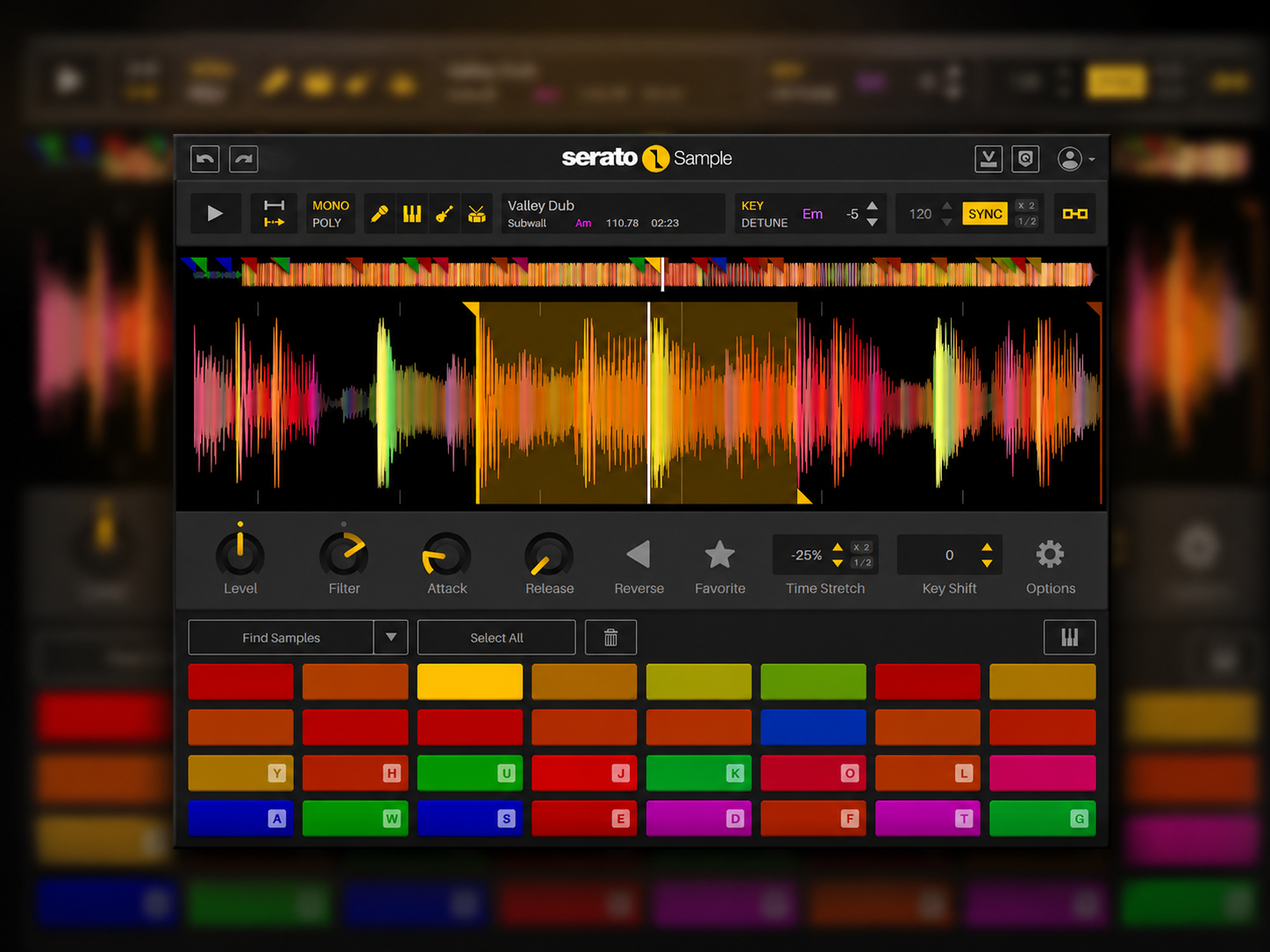This screenshot has width=1270, height=952.
Task: Click the yellow link chain icon
Action: tap(1075, 213)
